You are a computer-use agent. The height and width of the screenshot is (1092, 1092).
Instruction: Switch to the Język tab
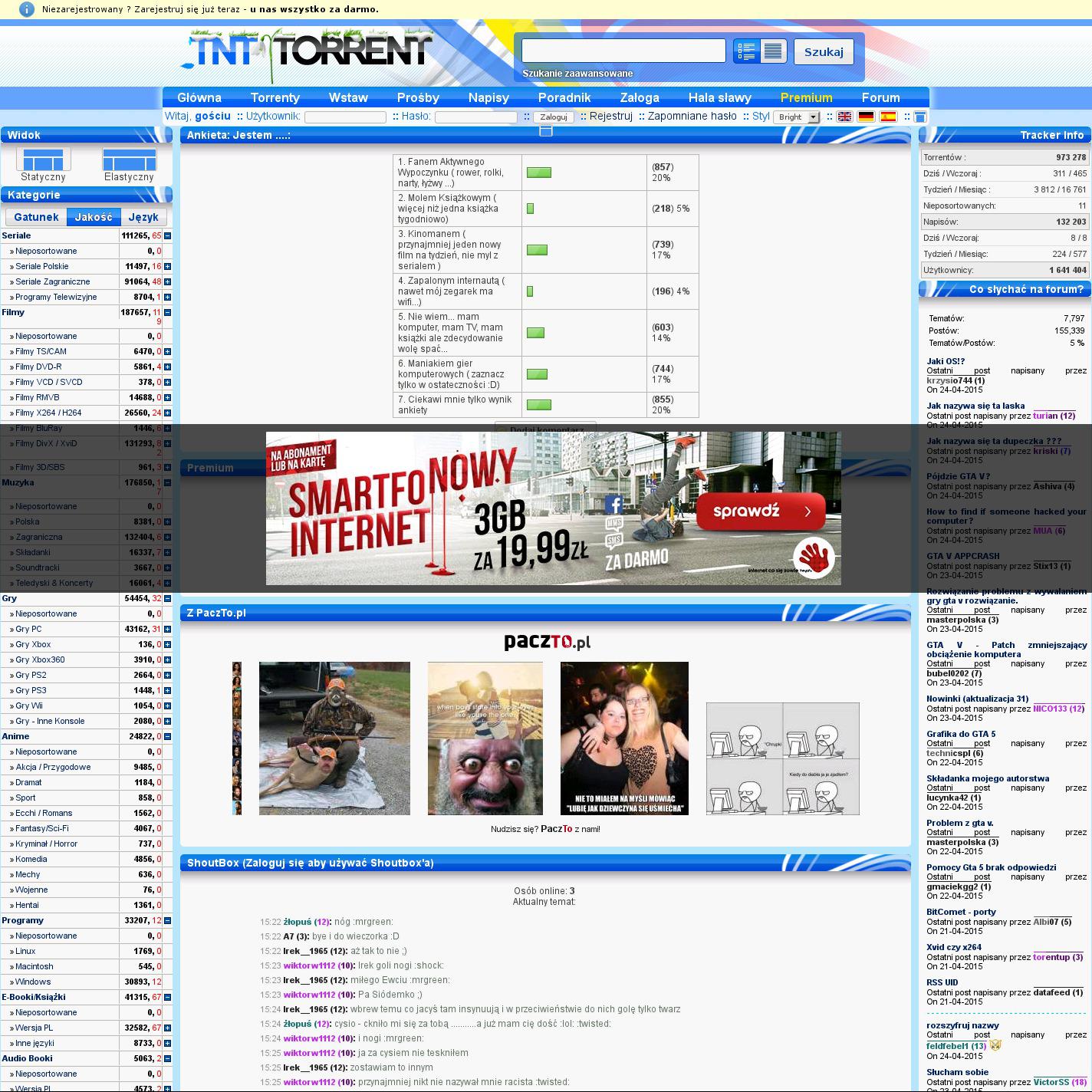(143, 217)
